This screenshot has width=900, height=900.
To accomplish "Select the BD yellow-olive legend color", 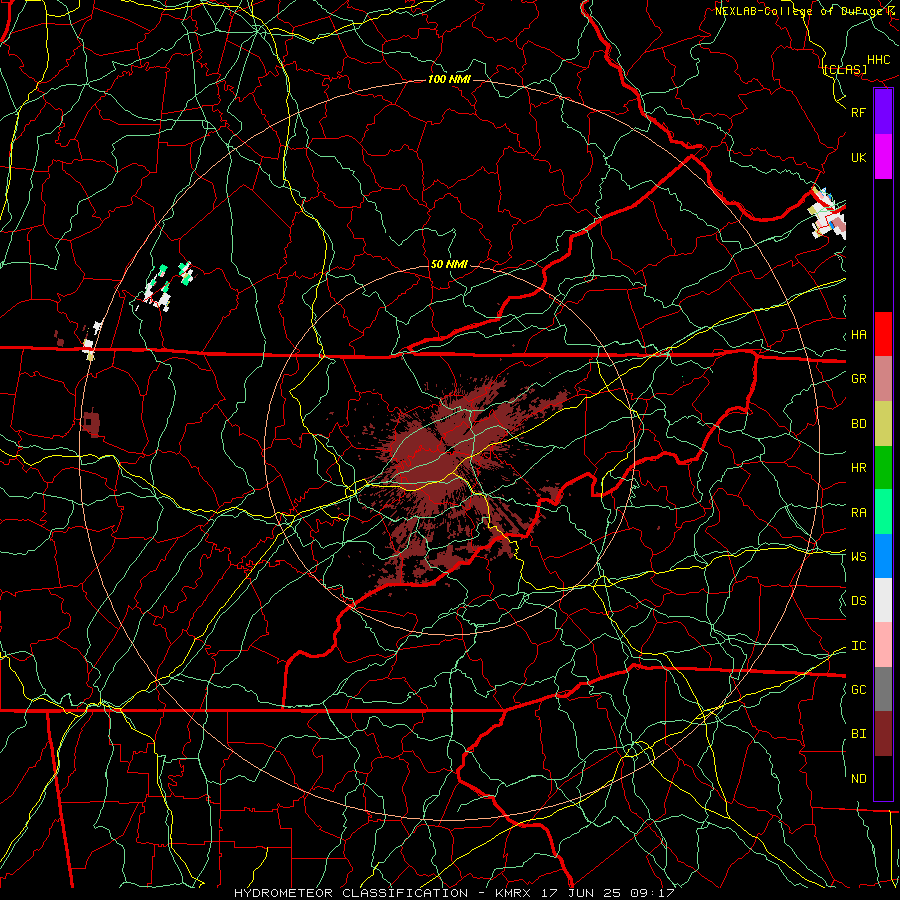I will (883, 423).
